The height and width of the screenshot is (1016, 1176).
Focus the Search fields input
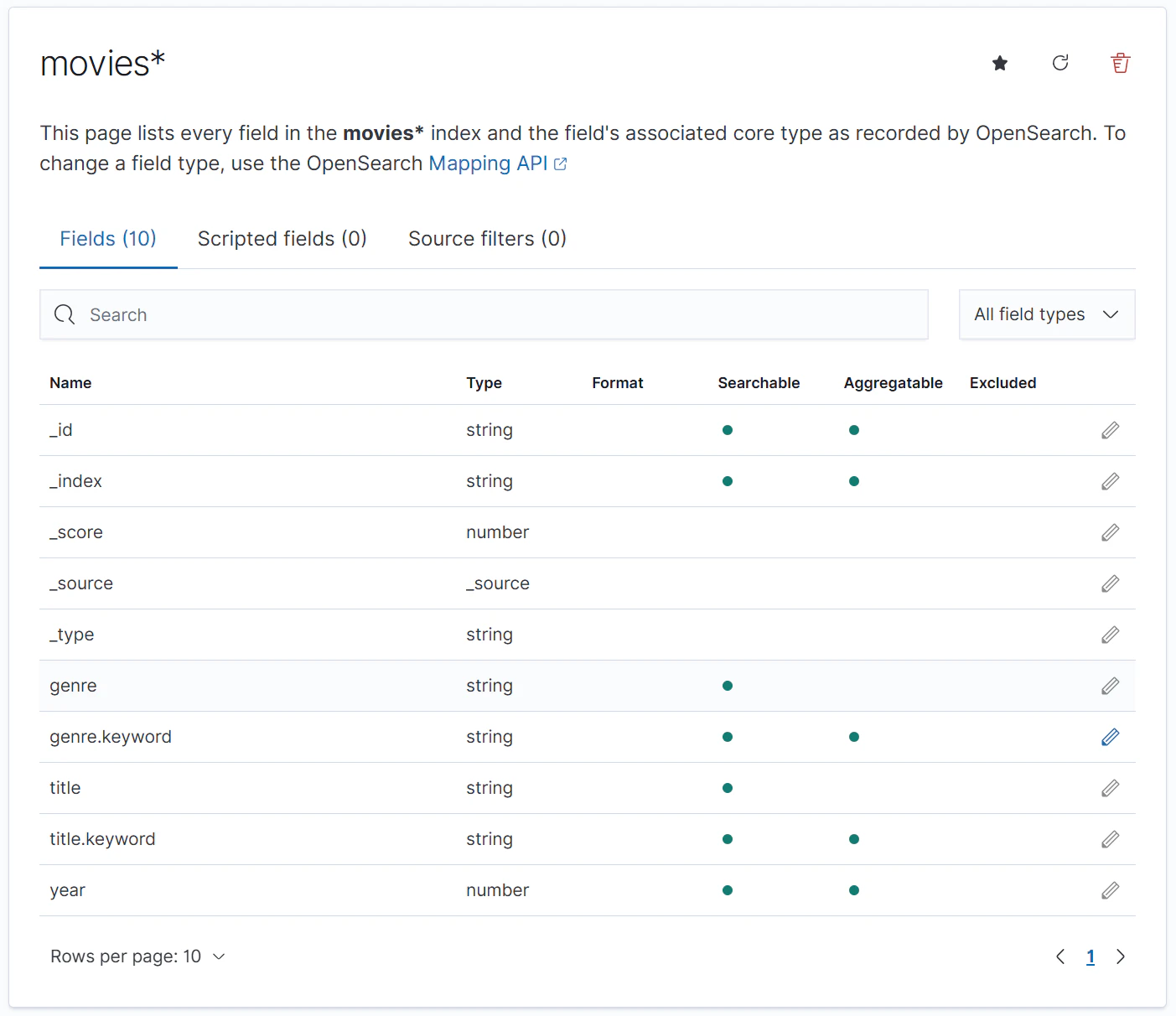[484, 314]
